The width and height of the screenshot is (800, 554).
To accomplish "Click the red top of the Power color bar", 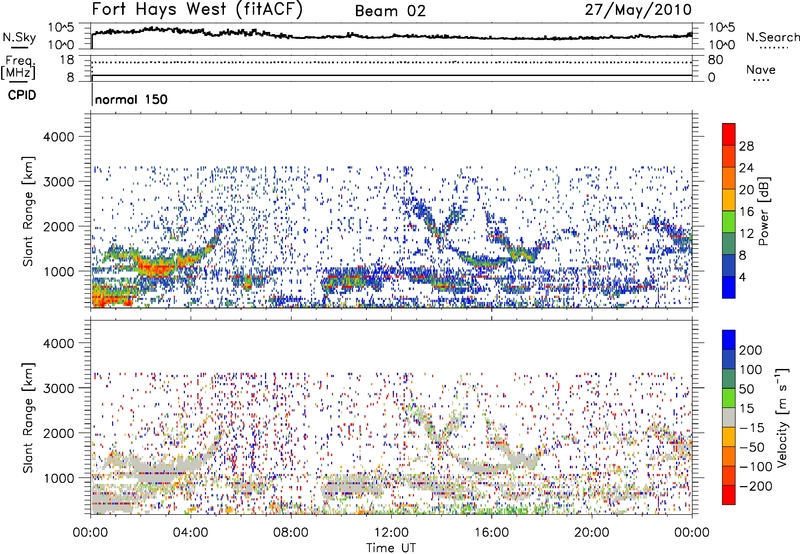I will (729, 132).
